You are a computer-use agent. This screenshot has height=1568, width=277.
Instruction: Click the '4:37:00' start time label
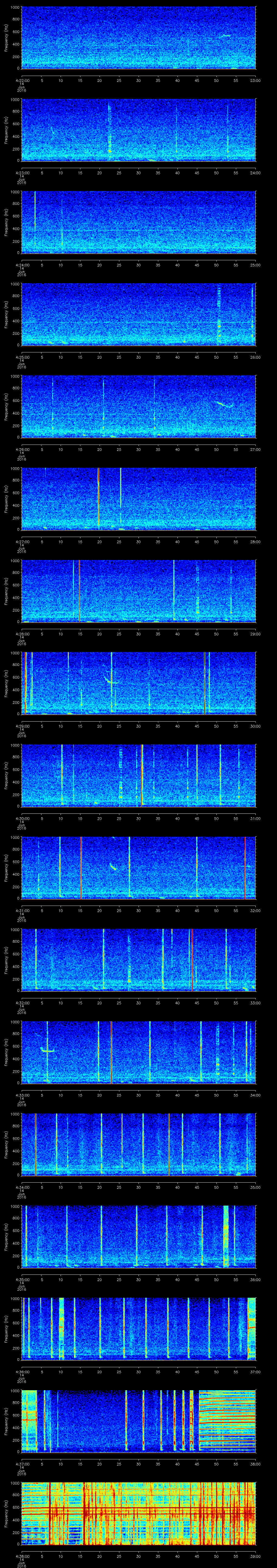pyautogui.click(x=22, y=1463)
